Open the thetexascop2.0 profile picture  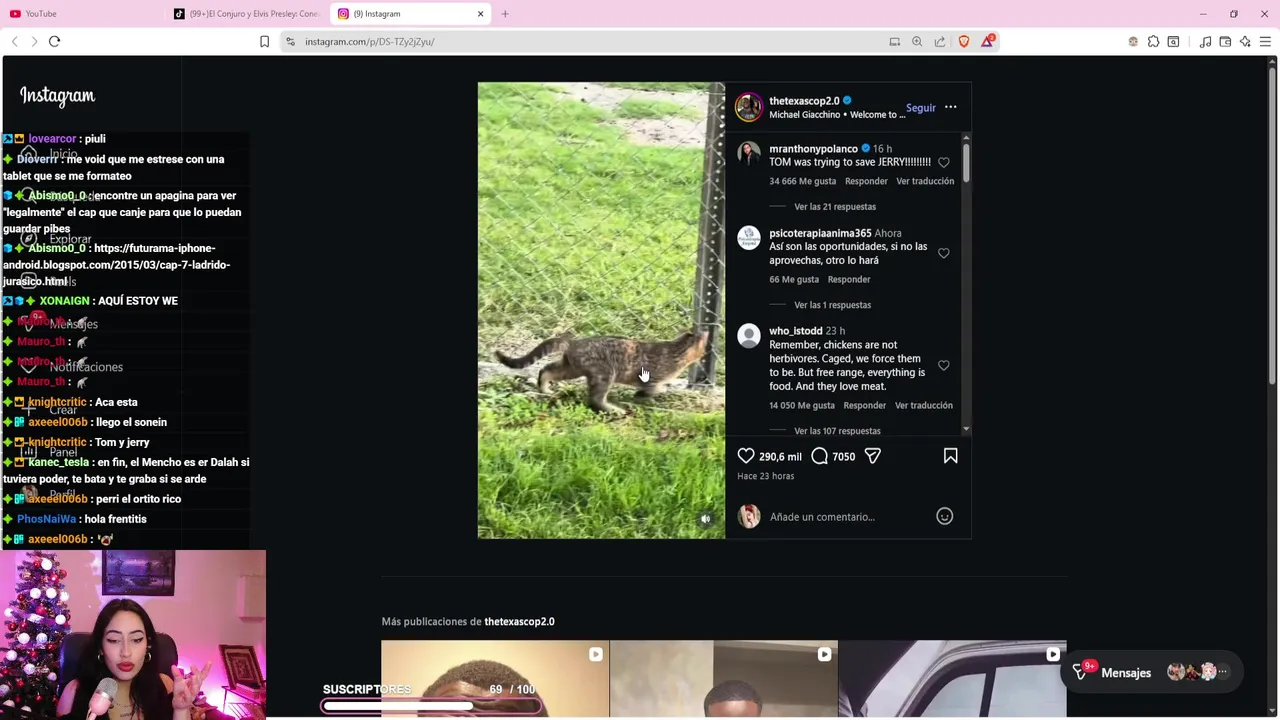click(749, 107)
